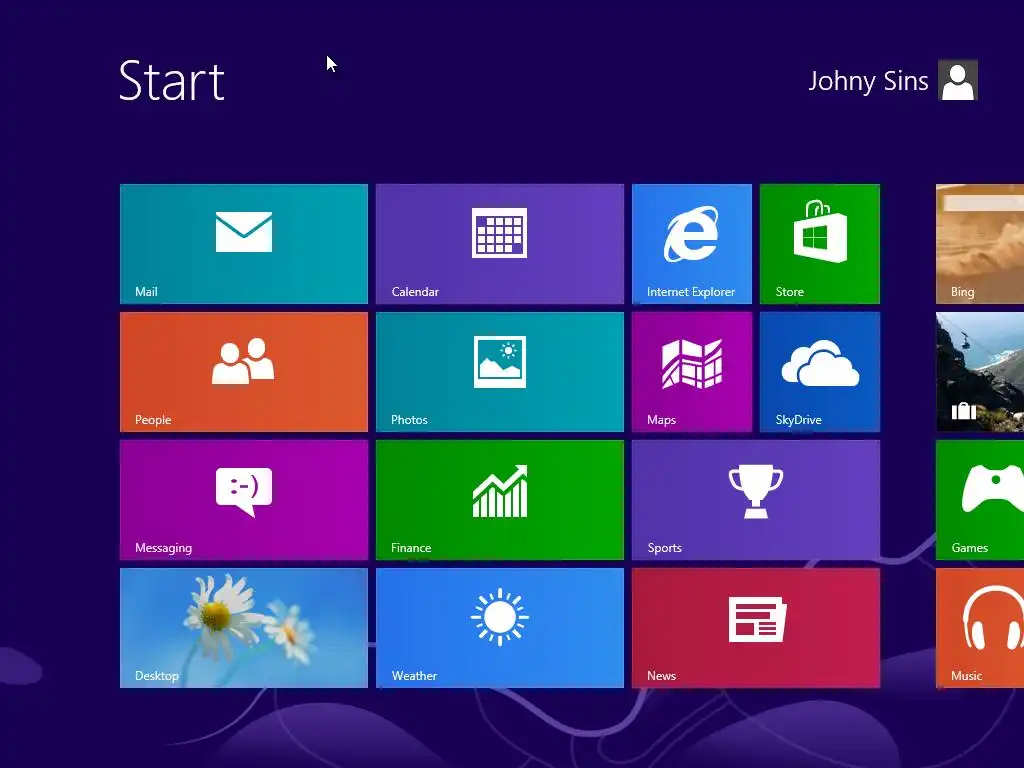Open the SkyDrive tile
This screenshot has width=1024, height=768.
tap(820, 372)
